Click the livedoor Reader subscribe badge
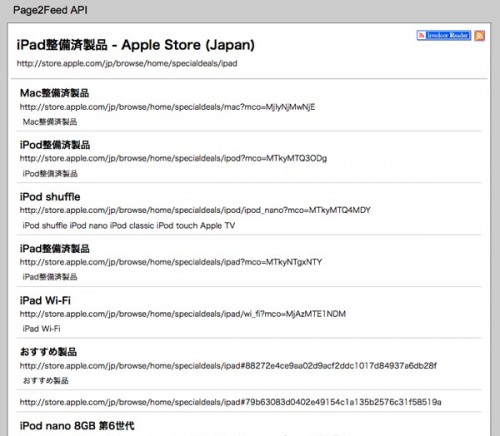The height and width of the screenshot is (436, 500). point(444,35)
